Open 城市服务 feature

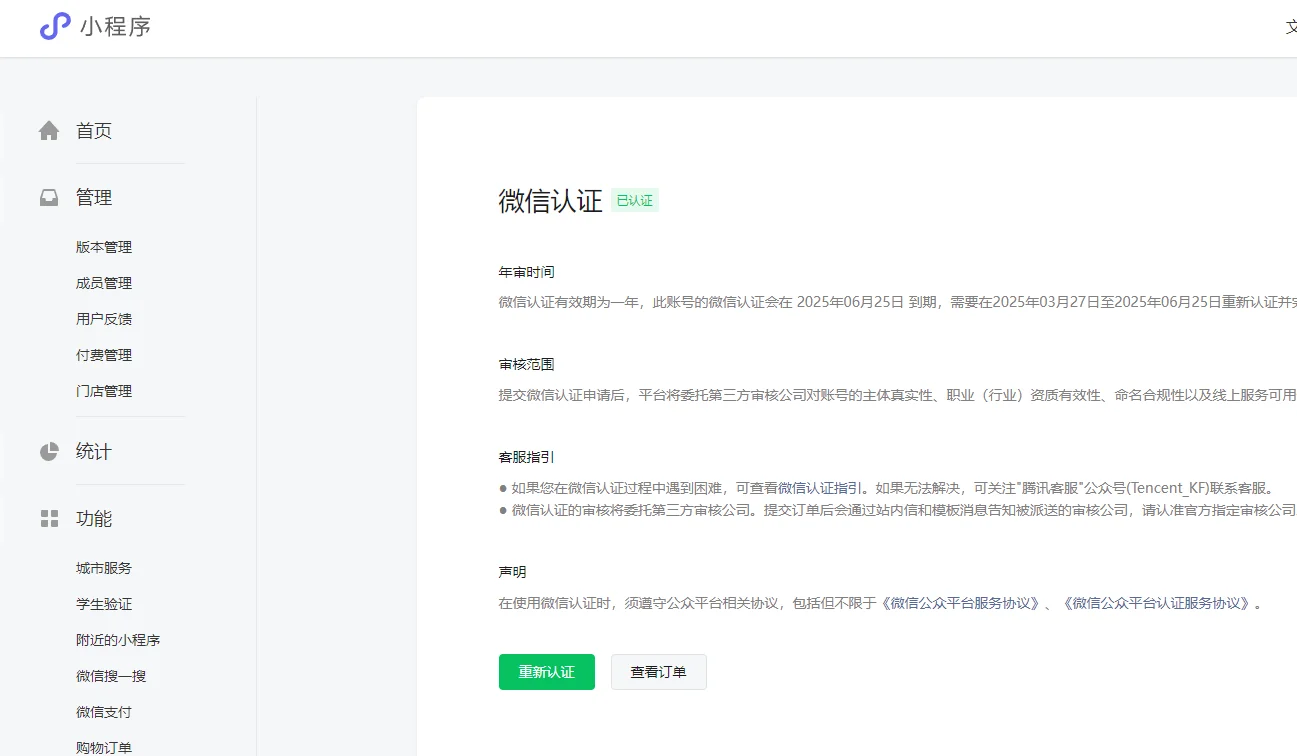104,568
